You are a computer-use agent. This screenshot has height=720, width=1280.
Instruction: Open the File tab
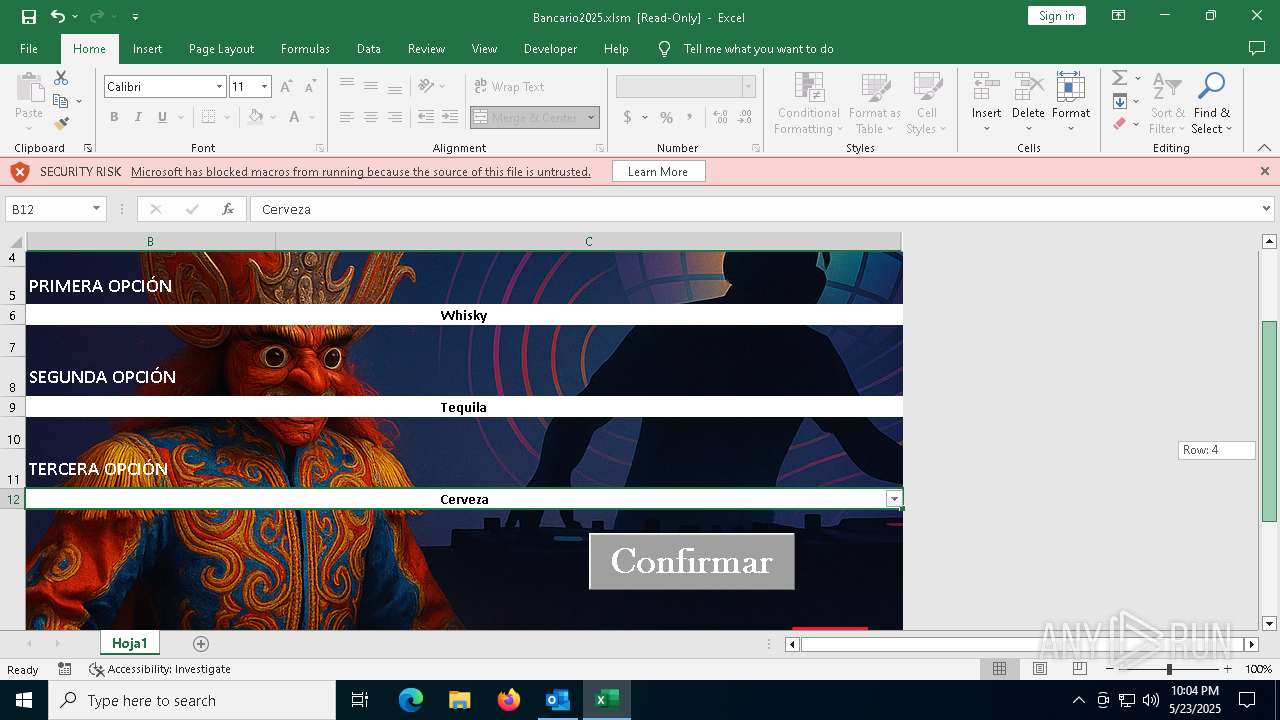click(29, 49)
